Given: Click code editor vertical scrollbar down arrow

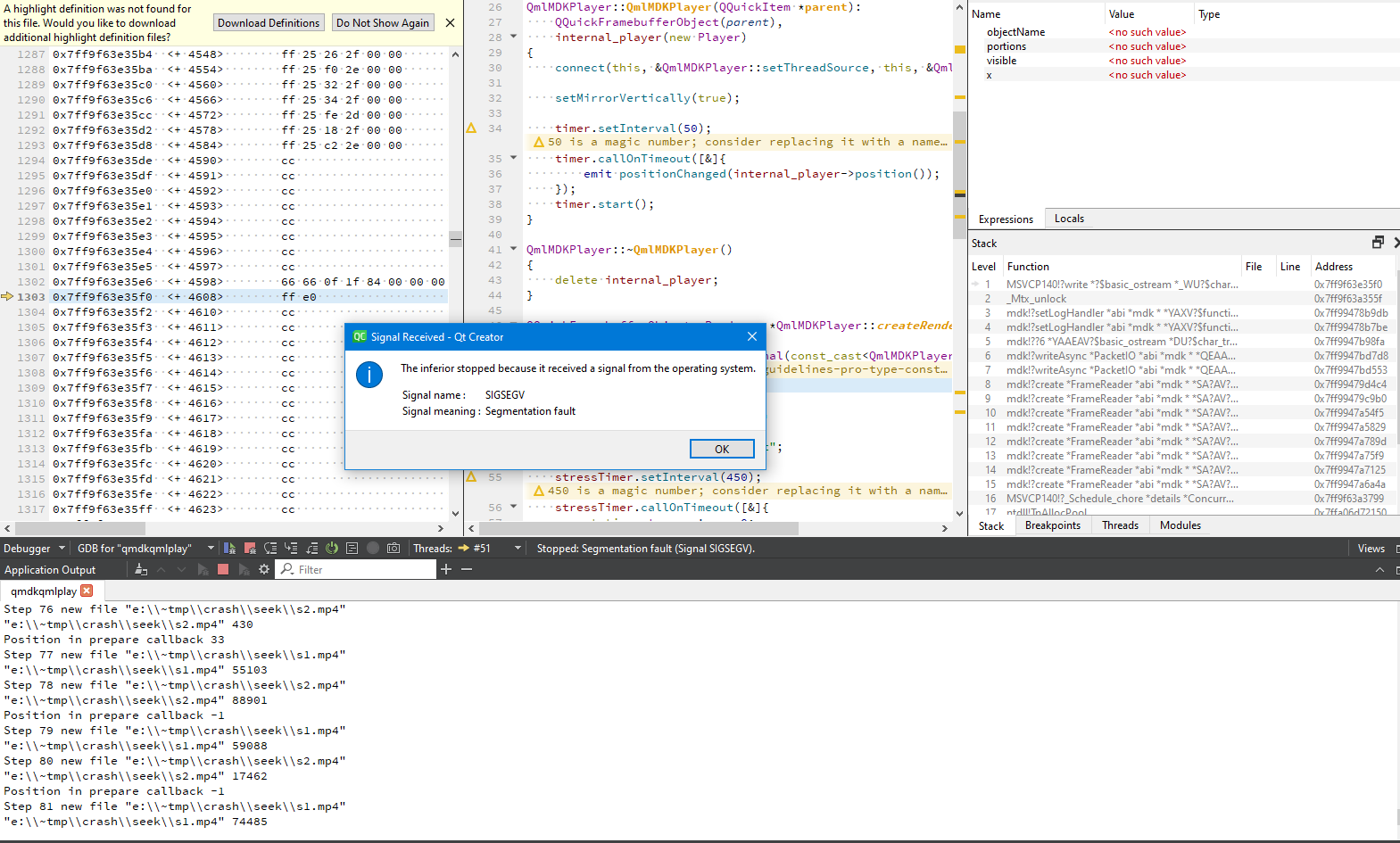Looking at the screenshot, I should pyautogui.click(x=960, y=513).
